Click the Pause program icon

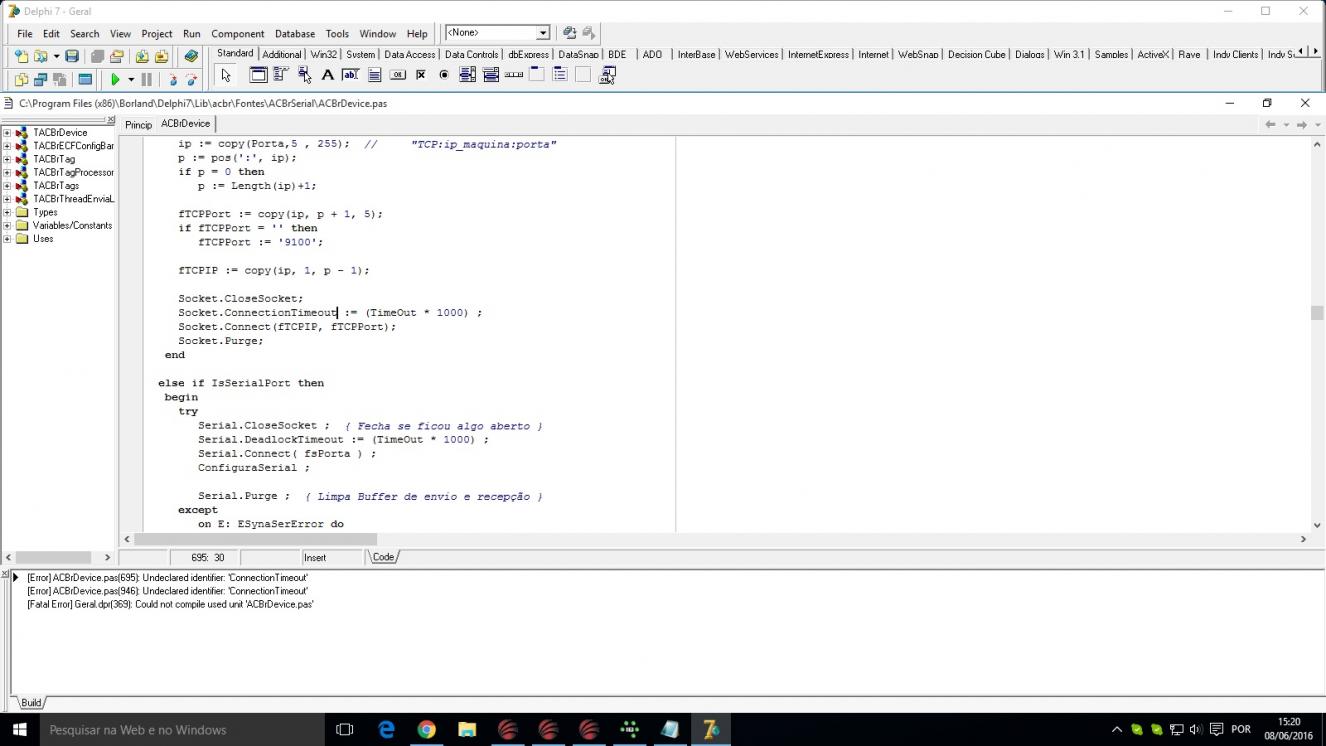coord(146,79)
